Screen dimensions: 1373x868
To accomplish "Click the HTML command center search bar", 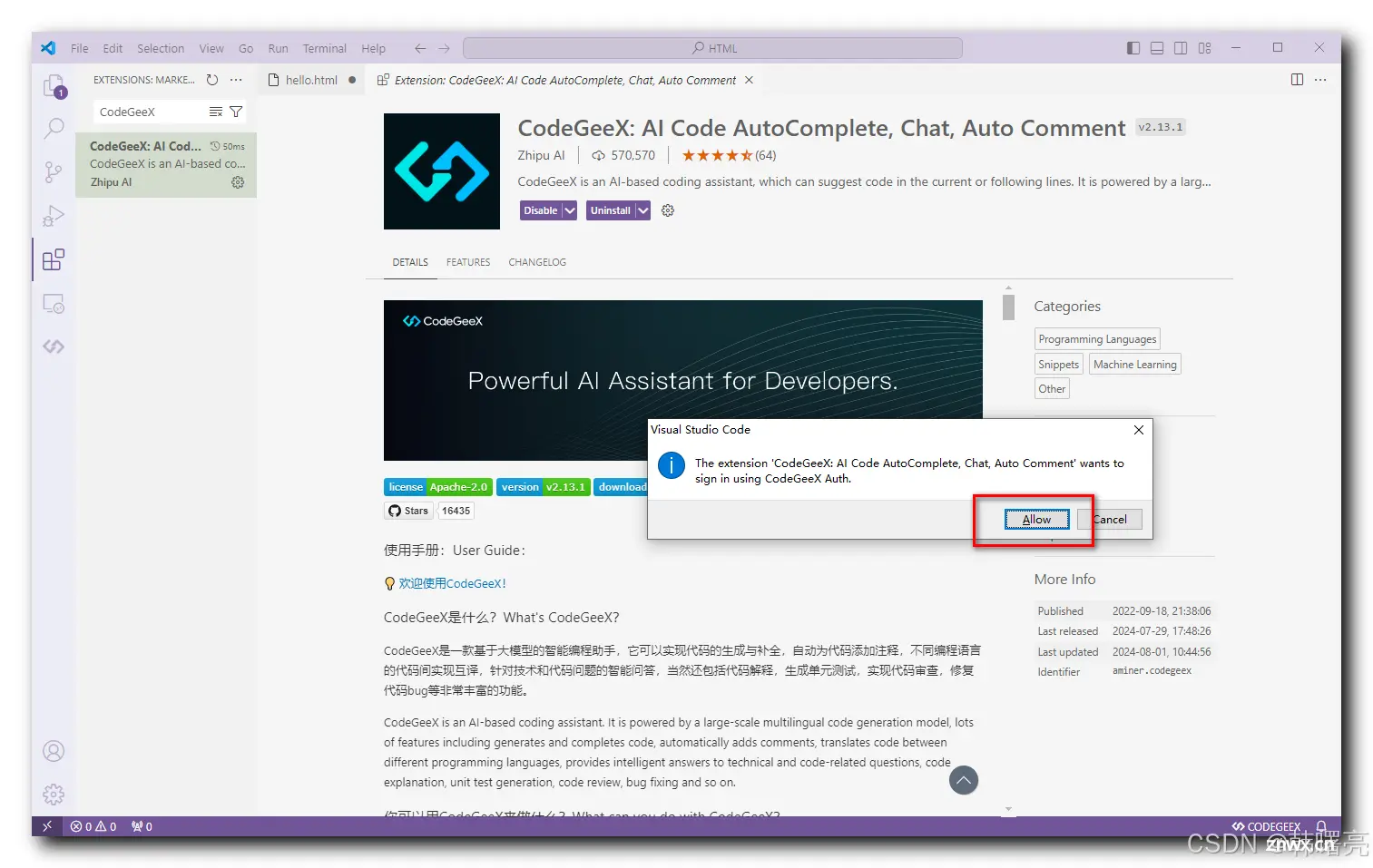I will pos(712,48).
